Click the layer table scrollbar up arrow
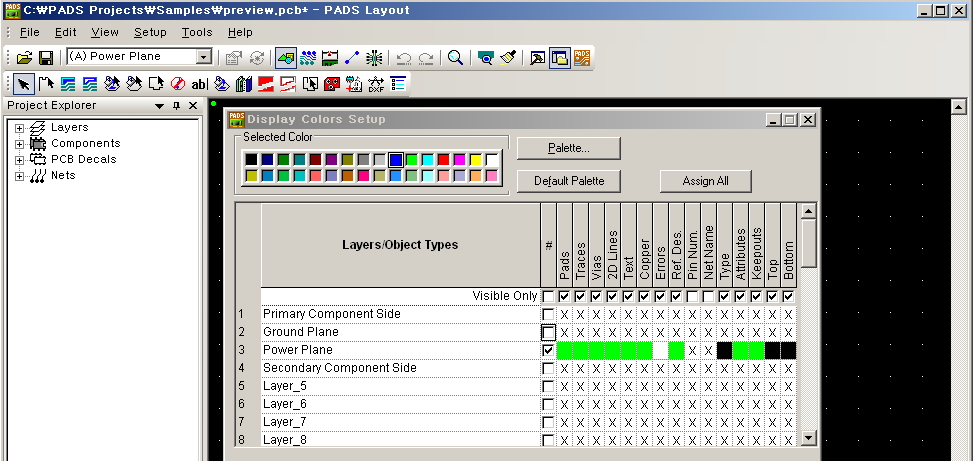975x461 pixels. pos(808,211)
